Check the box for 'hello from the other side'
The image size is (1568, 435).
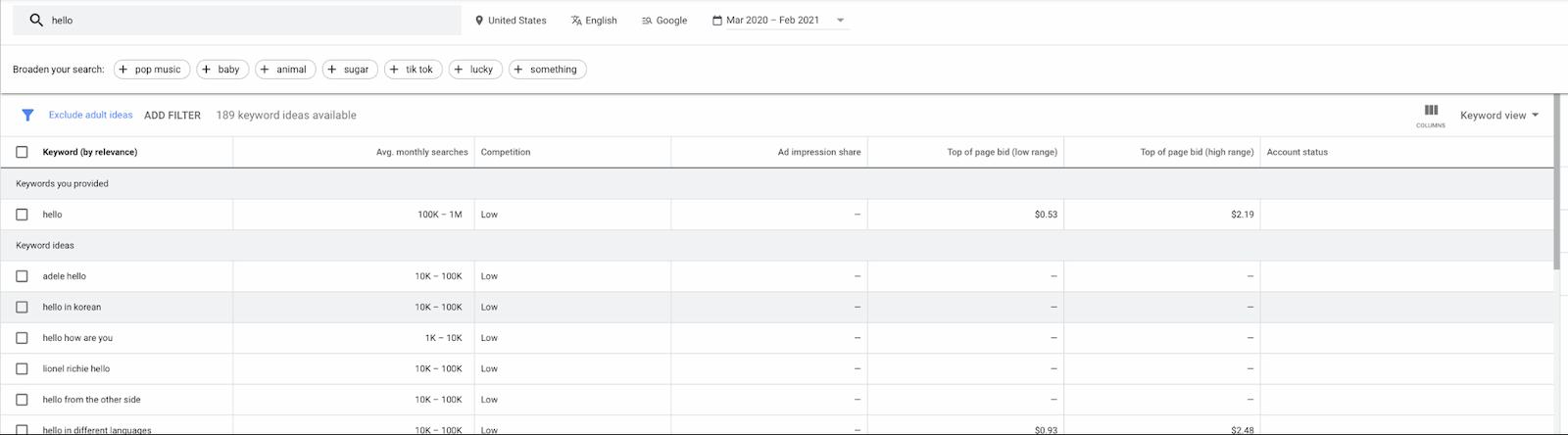pyautogui.click(x=22, y=400)
